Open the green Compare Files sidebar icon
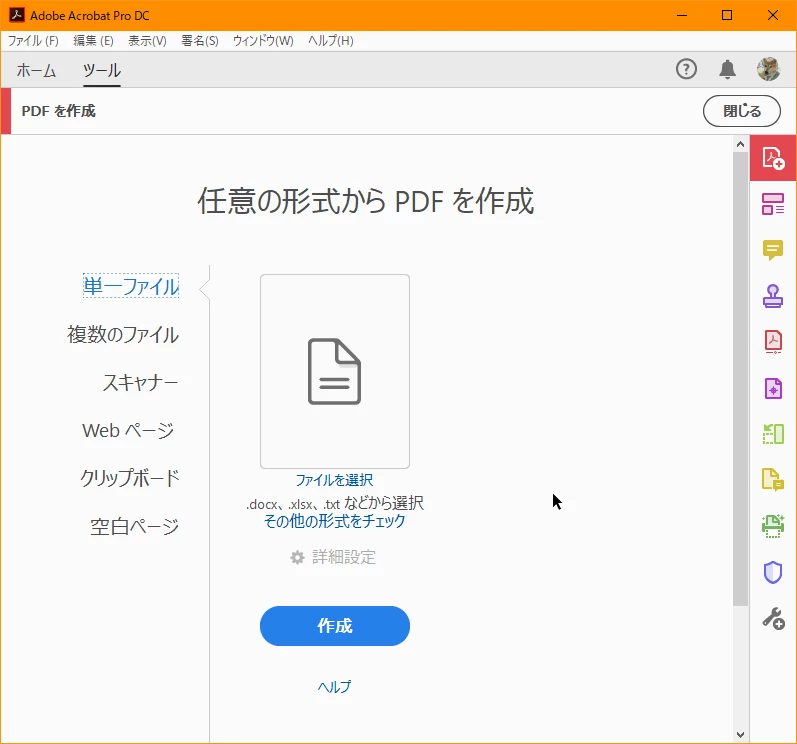The height and width of the screenshot is (744, 797). [773, 434]
